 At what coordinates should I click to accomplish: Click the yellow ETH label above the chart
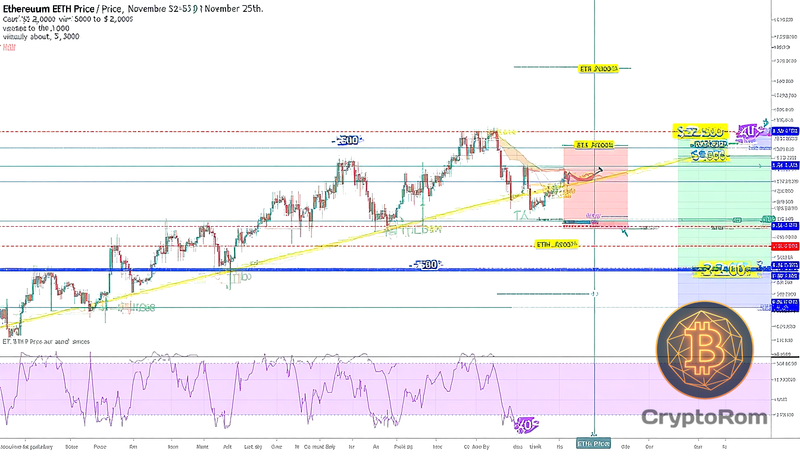point(599,69)
